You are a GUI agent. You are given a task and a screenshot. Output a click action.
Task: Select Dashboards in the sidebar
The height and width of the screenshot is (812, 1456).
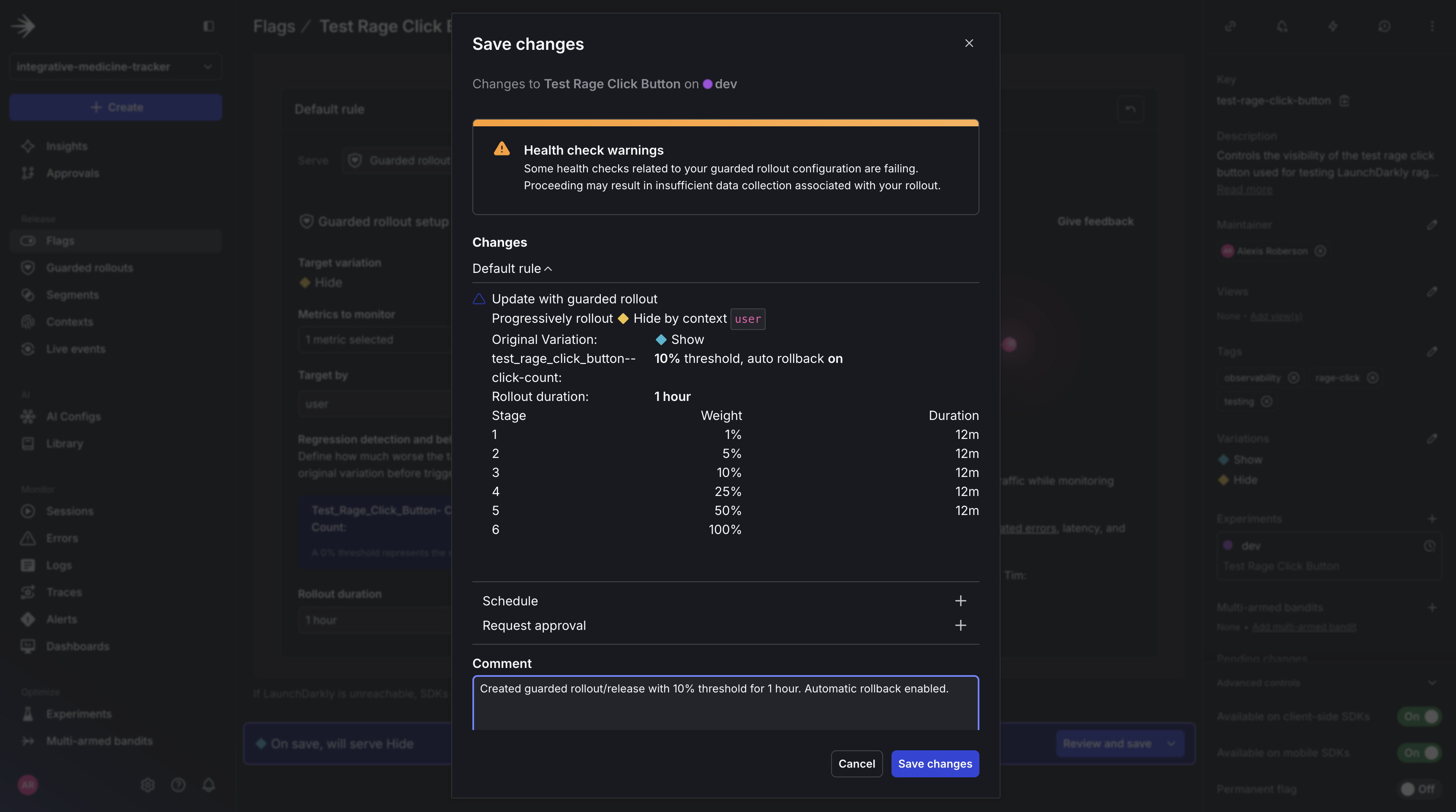(x=77, y=646)
